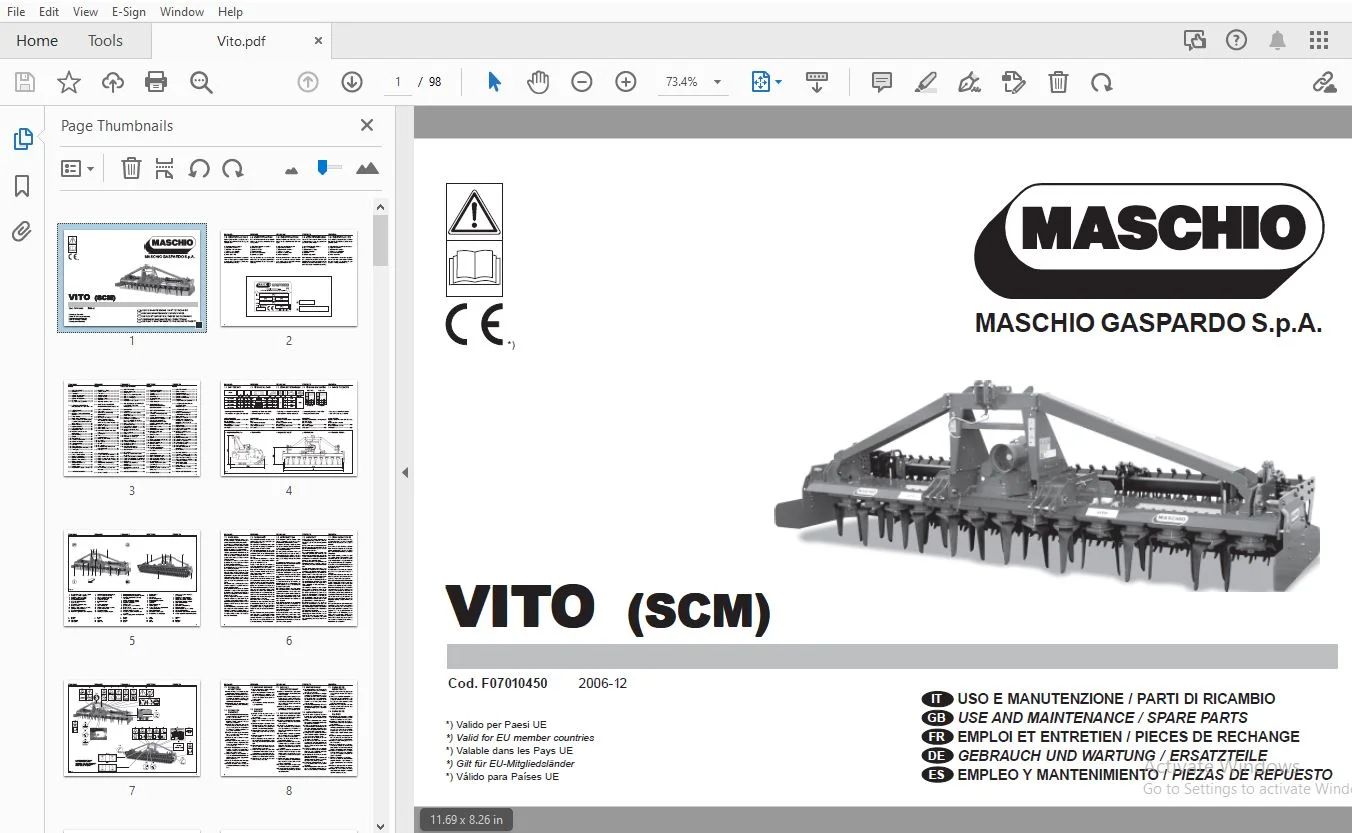Select page 3 thumbnail
This screenshot has height=833, width=1352.
tap(131, 428)
